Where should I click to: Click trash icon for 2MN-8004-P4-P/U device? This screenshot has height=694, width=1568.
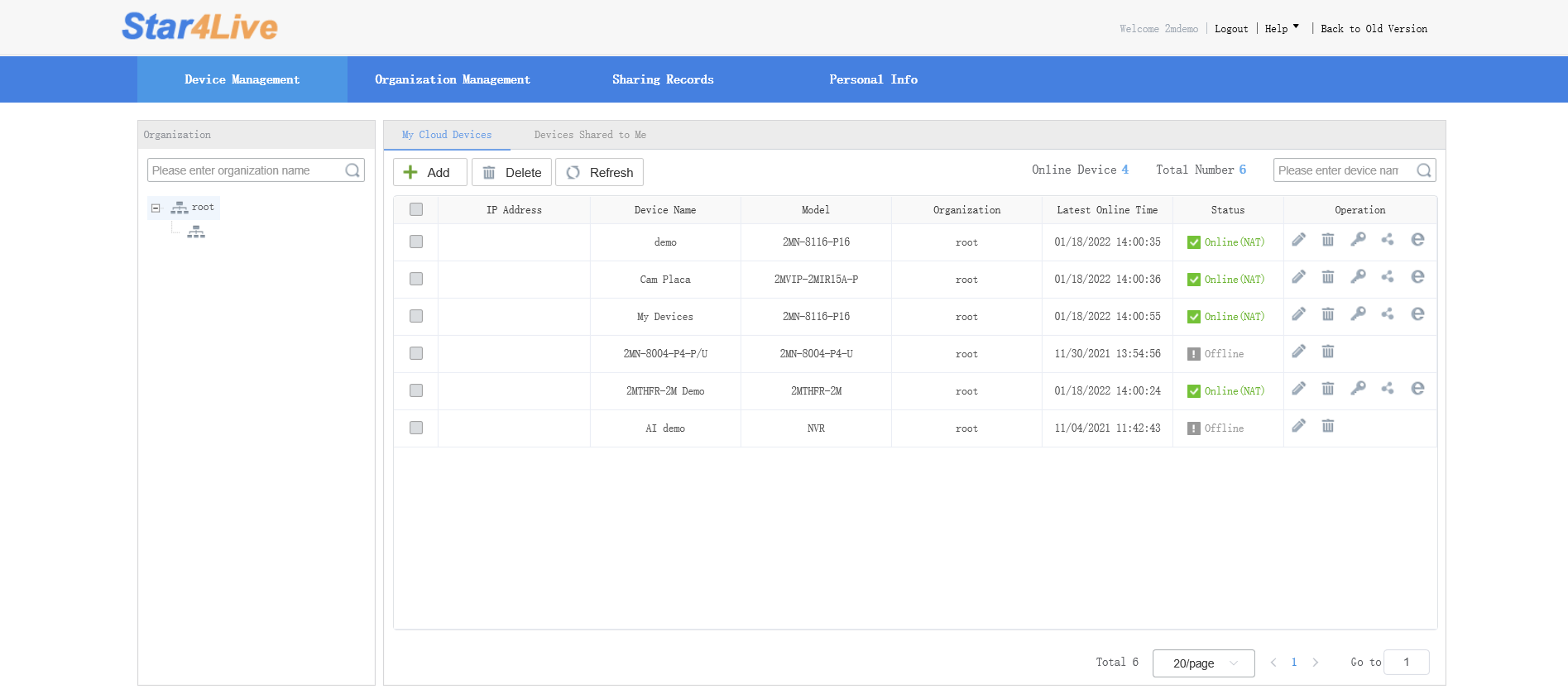point(1327,352)
